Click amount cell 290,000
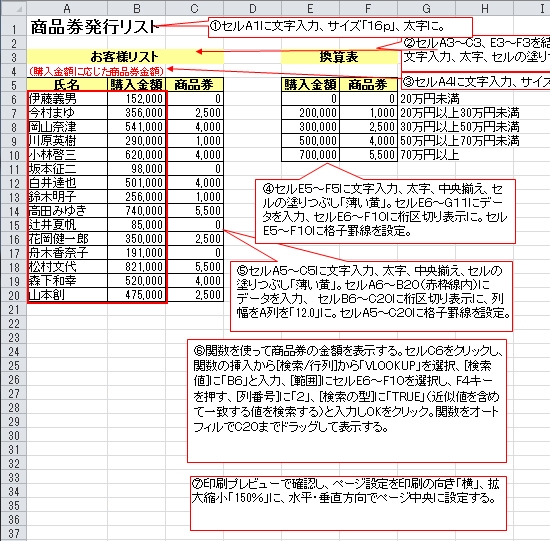Image resolution: width=550 pixels, height=541 pixels. click(136, 141)
